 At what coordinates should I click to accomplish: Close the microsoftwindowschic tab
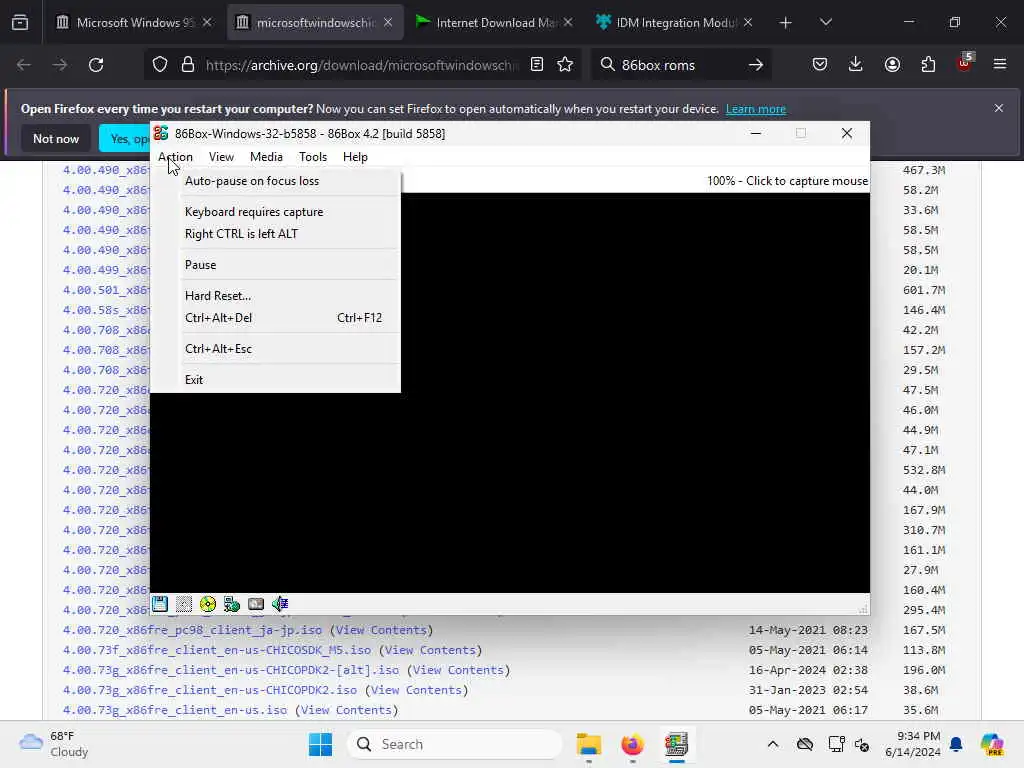388,23
